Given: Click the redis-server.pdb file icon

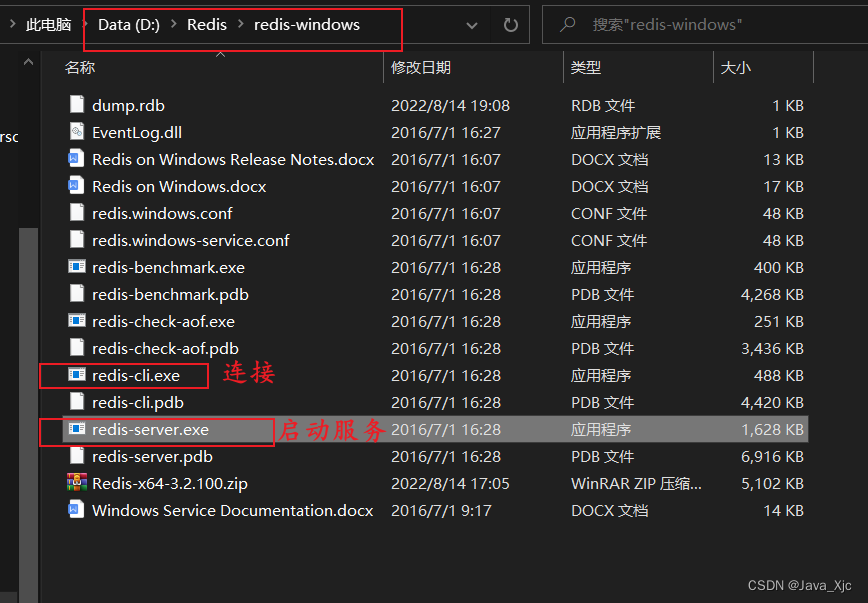Looking at the screenshot, I should coord(77,456).
